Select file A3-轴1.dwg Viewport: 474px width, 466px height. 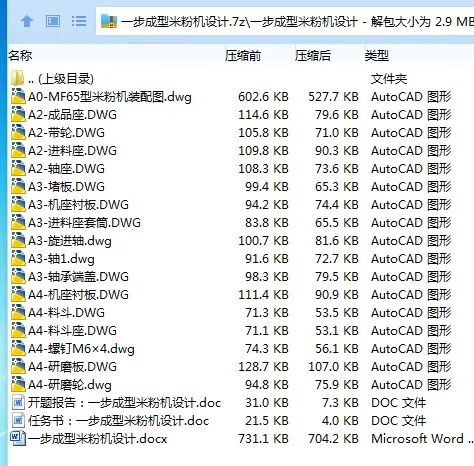(x=61, y=259)
